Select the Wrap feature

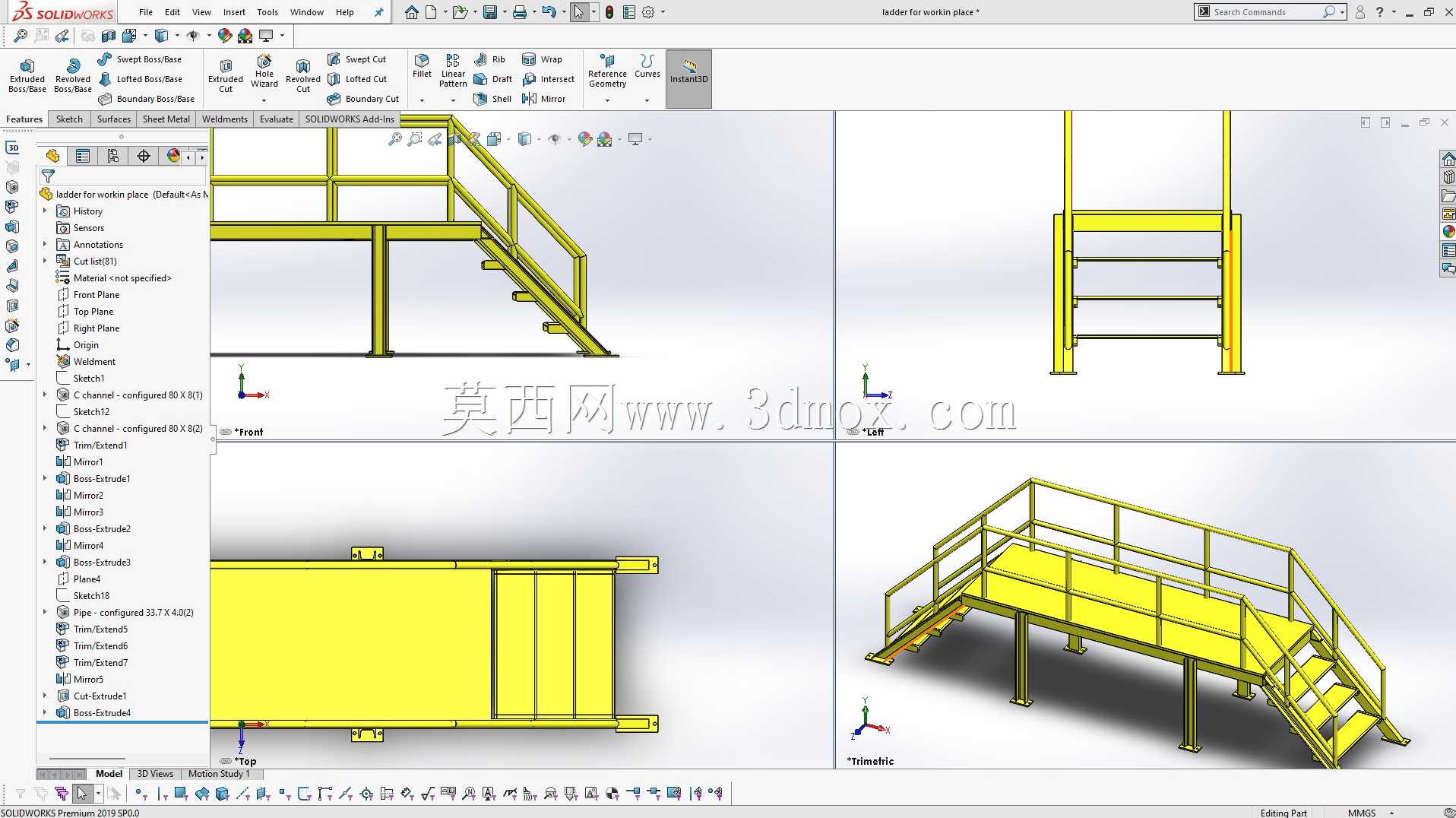542,59
